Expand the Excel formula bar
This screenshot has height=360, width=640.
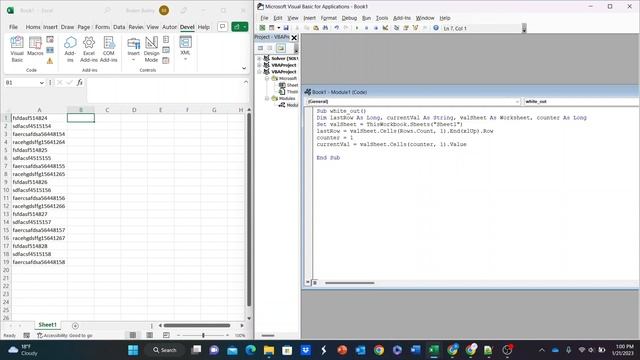pos(246,82)
